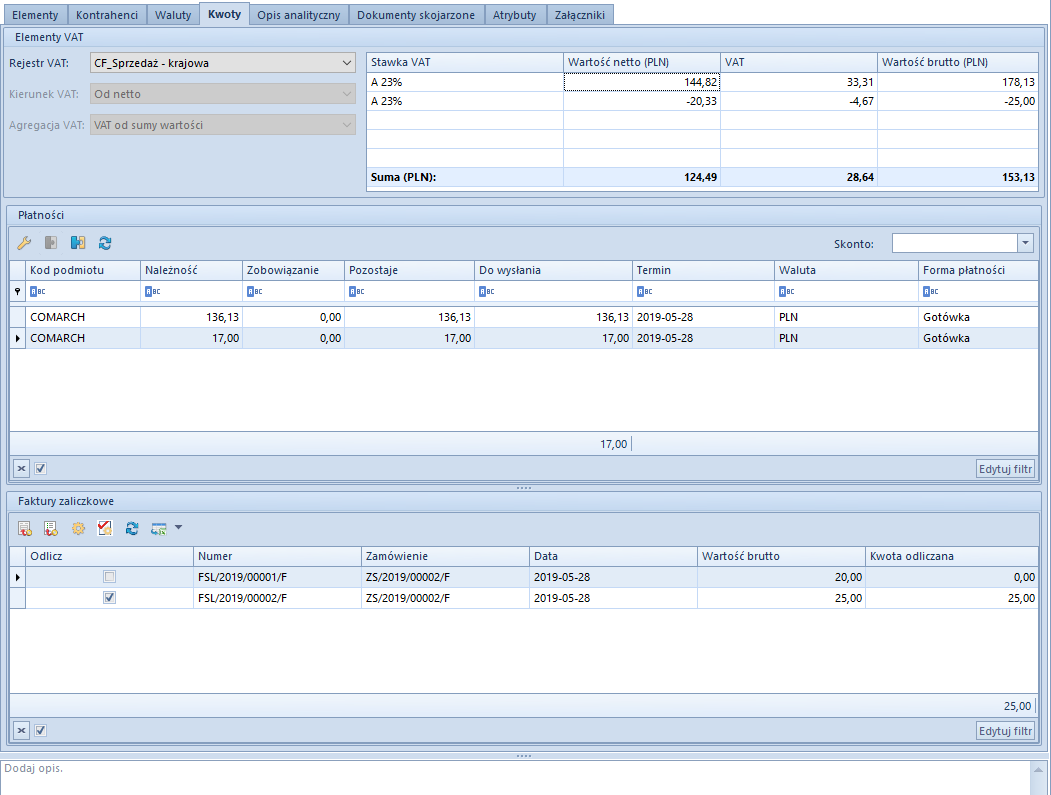The height and width of the screenshot is (795, 1051).
Task: Switch to the Kontrahenci tab
Action: tap(107, 15)
